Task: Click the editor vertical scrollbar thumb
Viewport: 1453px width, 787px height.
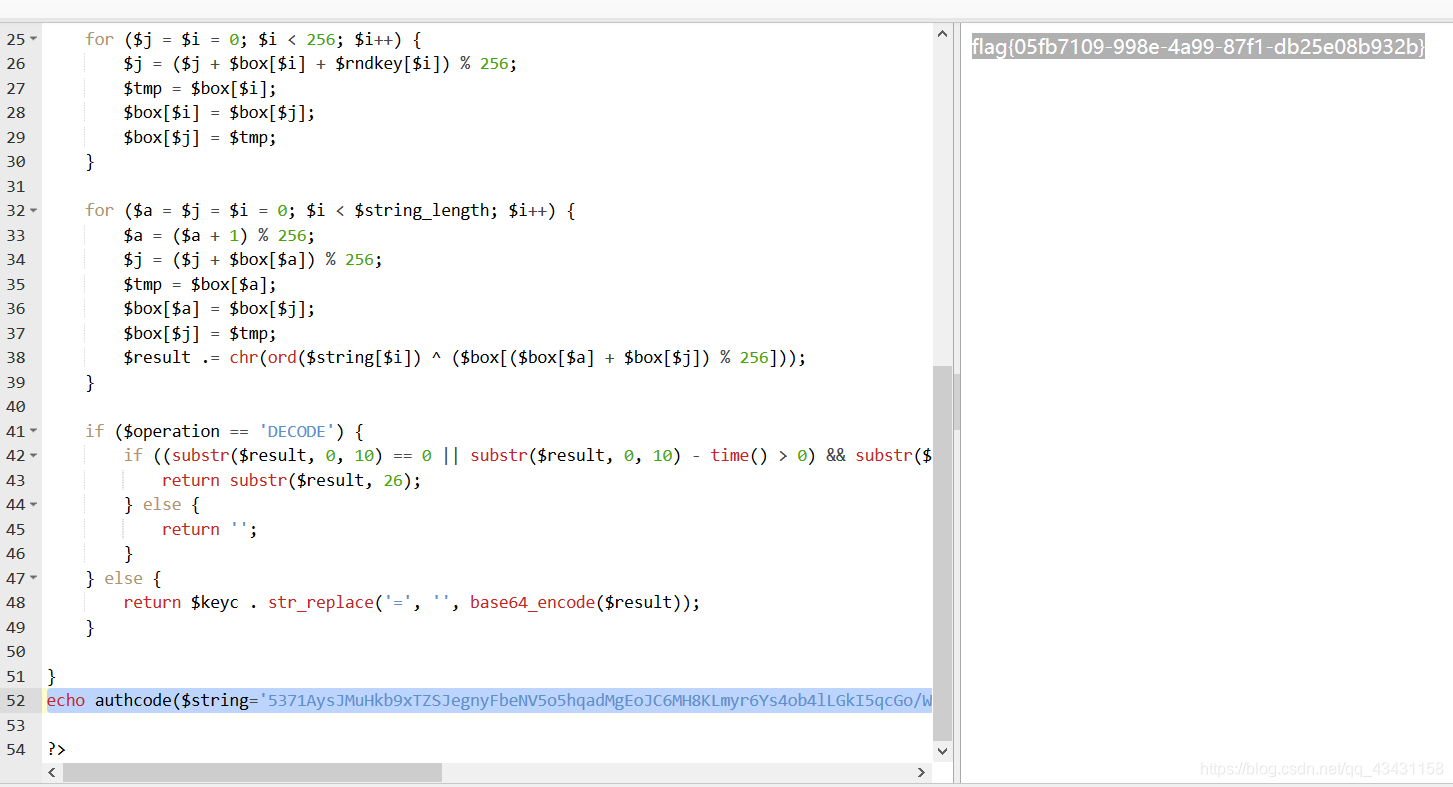Action: 942,552
